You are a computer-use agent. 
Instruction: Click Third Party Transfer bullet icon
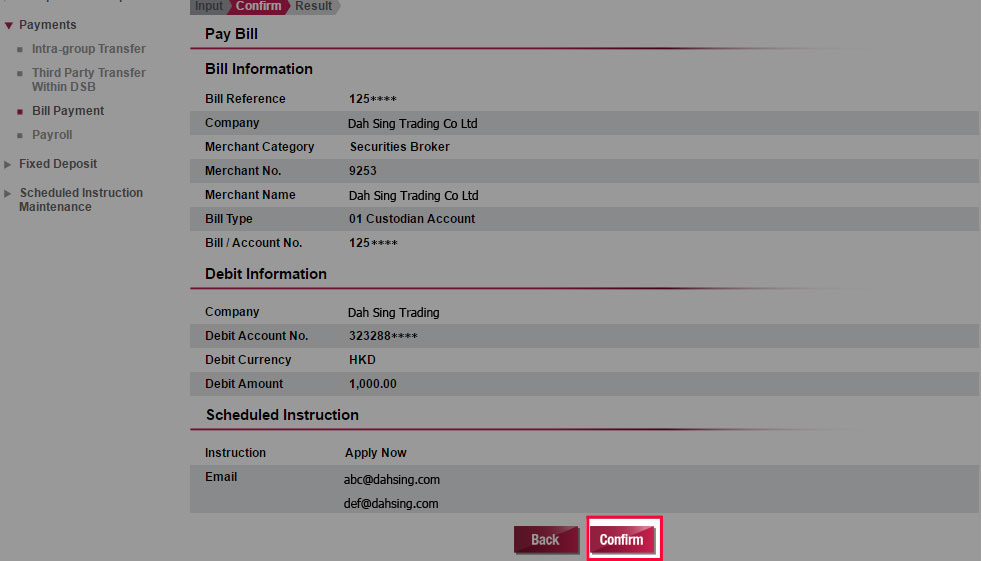click(x=20, y=73)
